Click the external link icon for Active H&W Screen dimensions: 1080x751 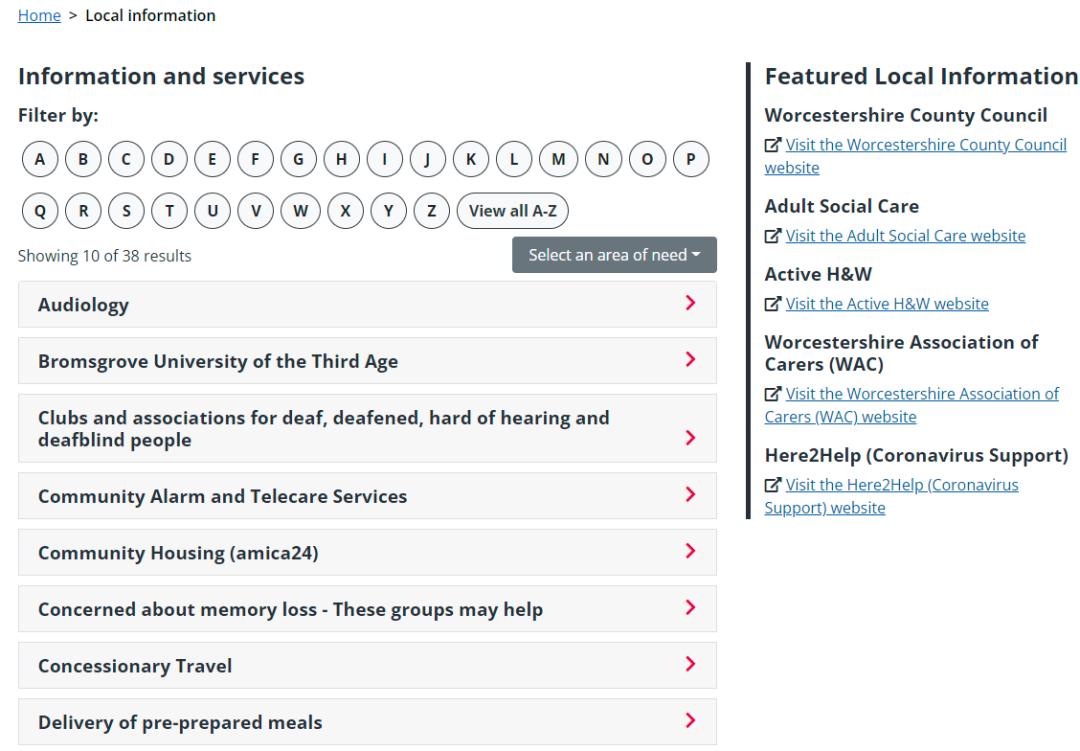(x=773, y=304)
